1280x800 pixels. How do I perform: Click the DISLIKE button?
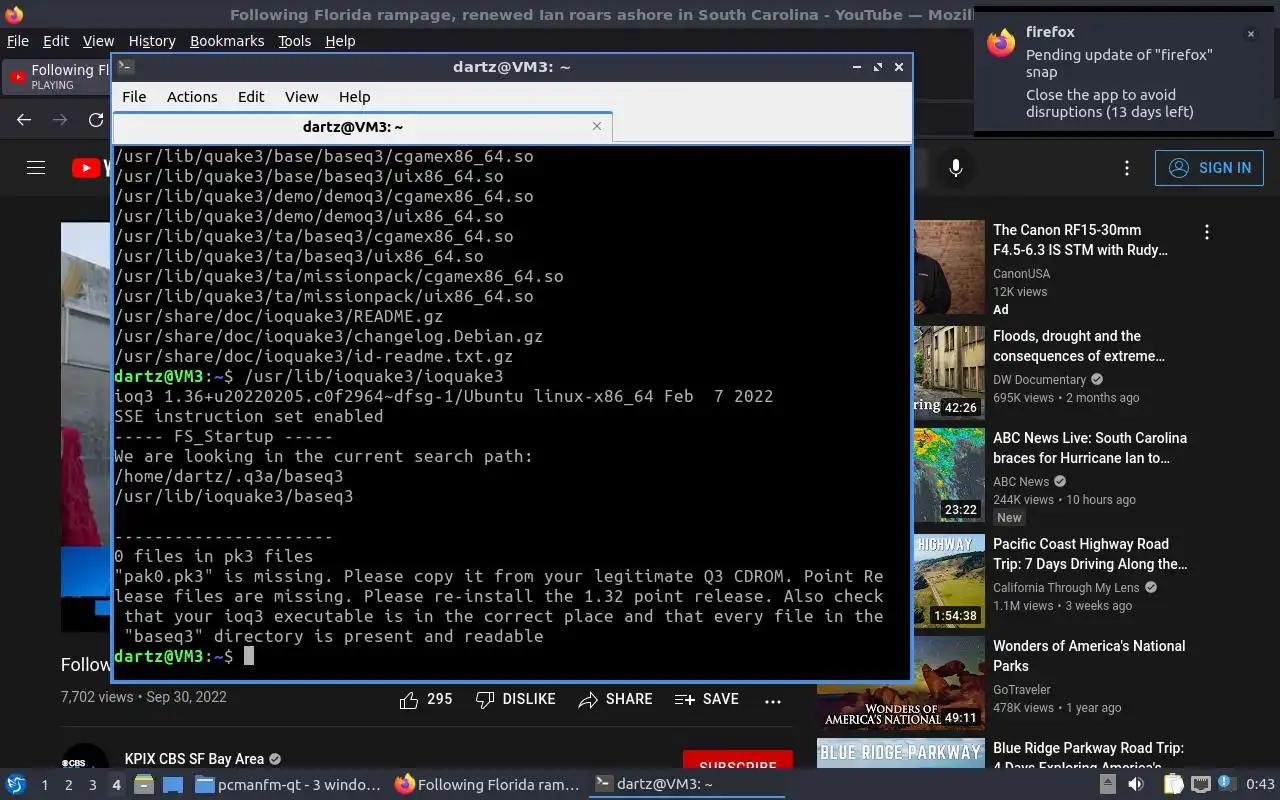tap(516, 700)
